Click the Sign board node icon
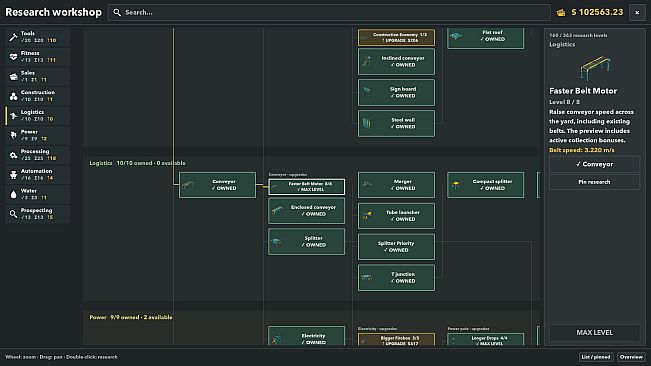This screenshot has width=651, height=366. pos(367,92)
